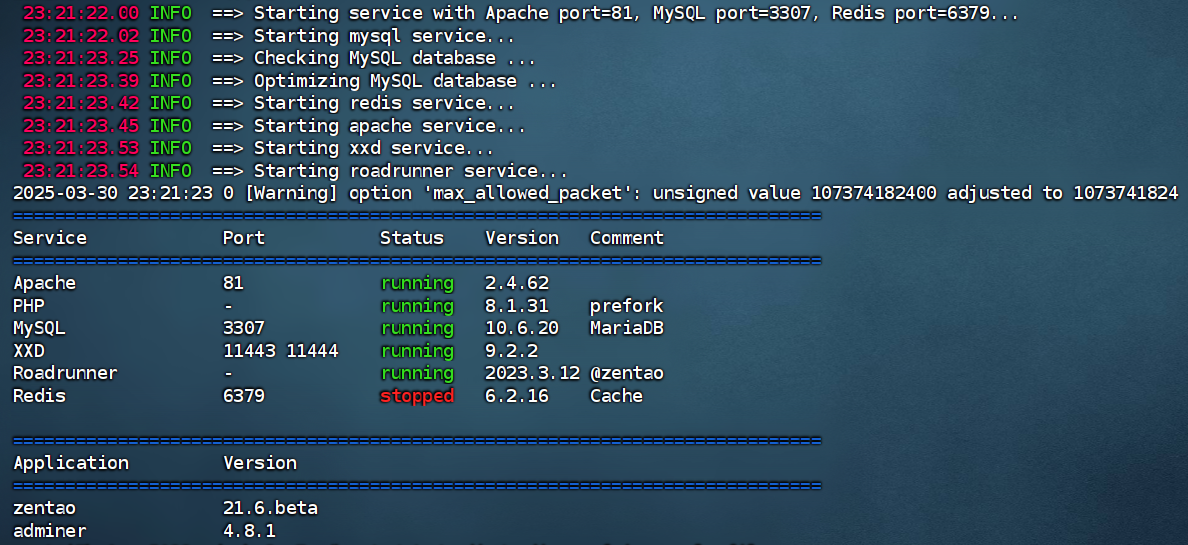Select Roadrunner version 2023.3.12
Image resolution: width=1188 pixels, height=545 pixels.
[533, 374]
